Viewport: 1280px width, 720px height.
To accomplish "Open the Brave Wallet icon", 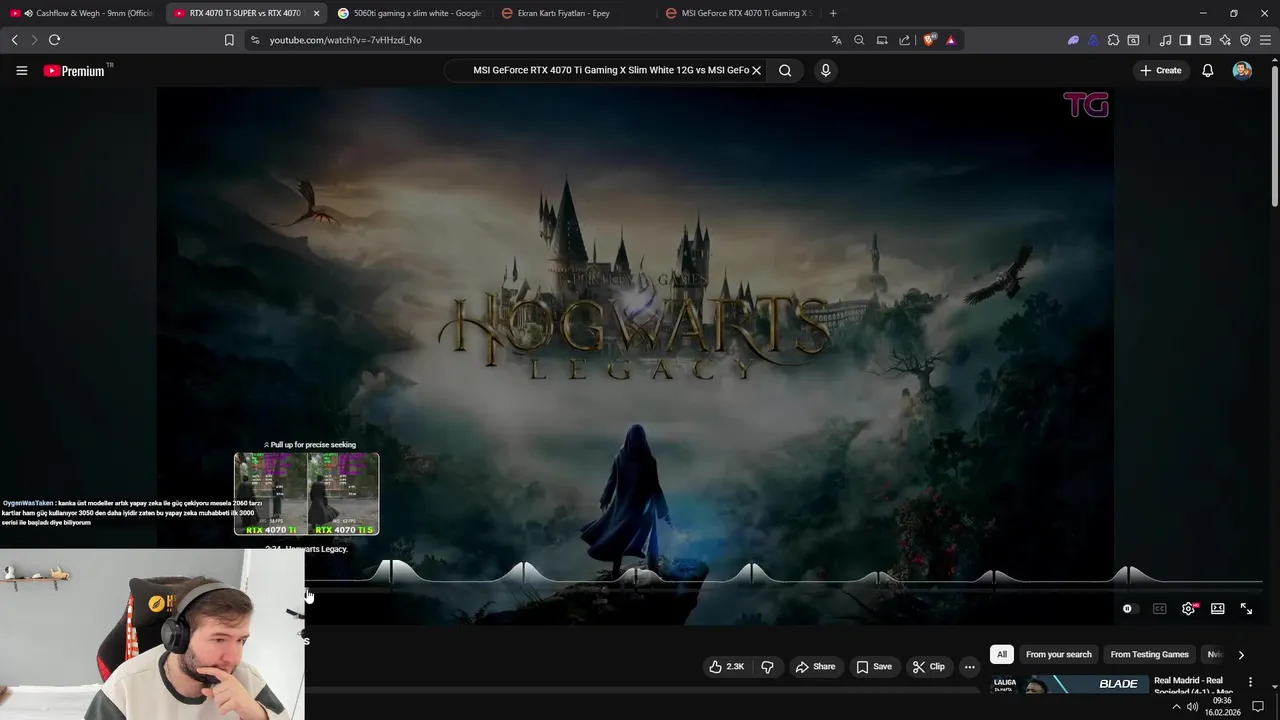I will 1205,40.
